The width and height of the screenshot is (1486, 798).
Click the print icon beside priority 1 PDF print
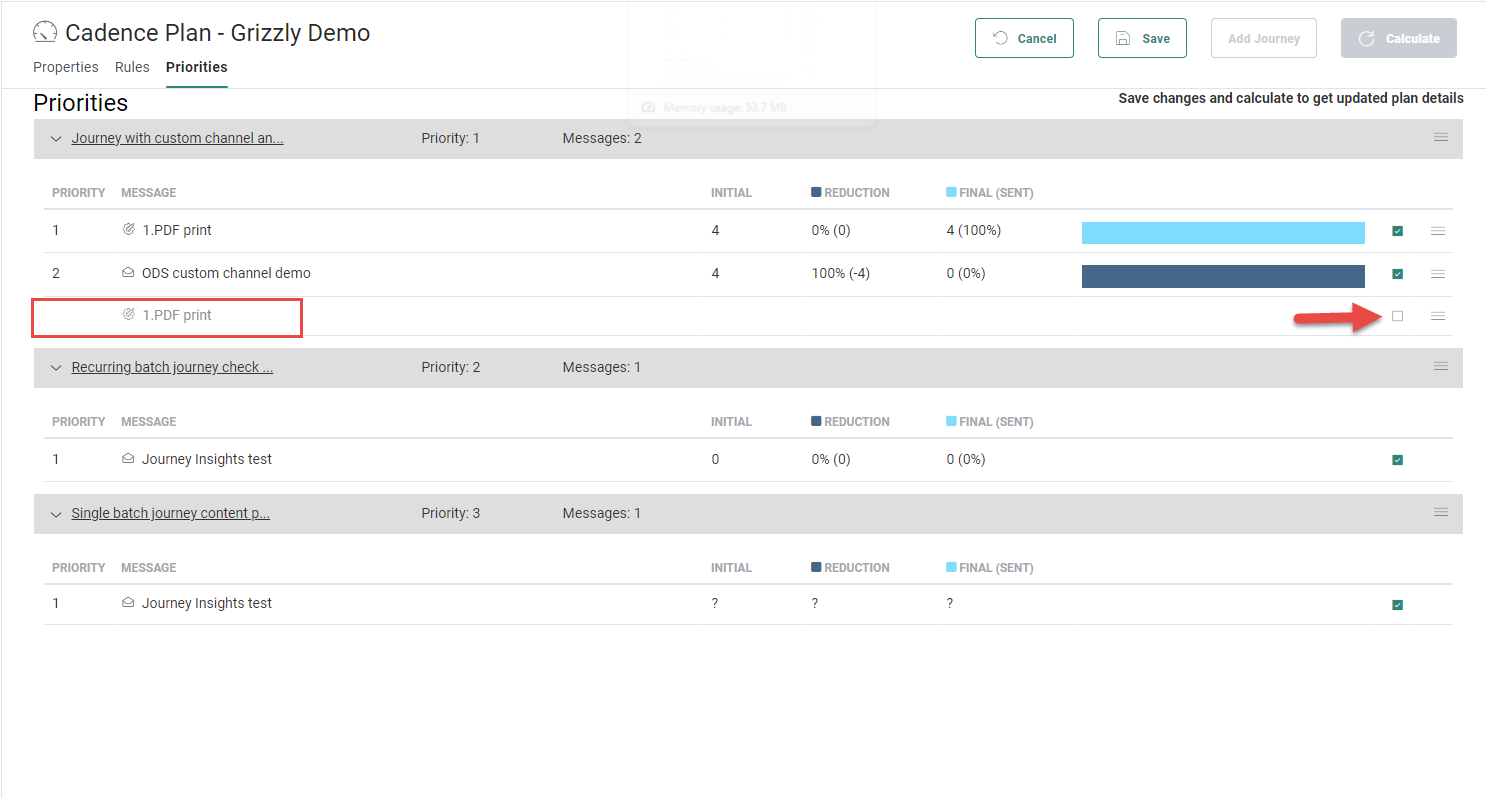128,230
